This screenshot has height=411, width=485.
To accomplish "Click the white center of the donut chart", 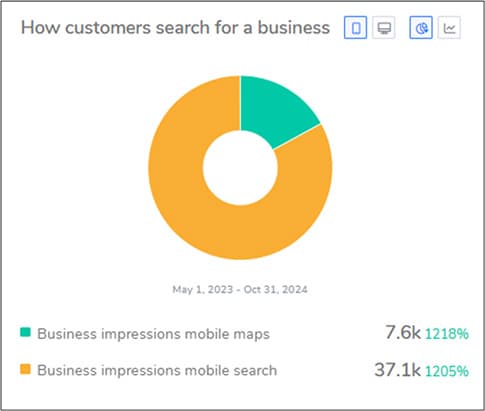I will [x=240, y=168].
